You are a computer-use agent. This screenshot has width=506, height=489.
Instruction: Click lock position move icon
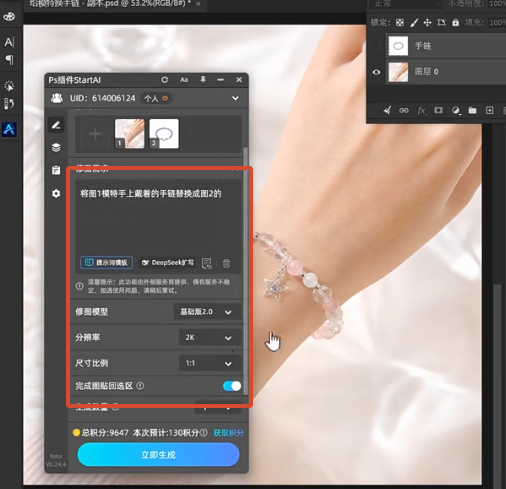coord(427,23)
